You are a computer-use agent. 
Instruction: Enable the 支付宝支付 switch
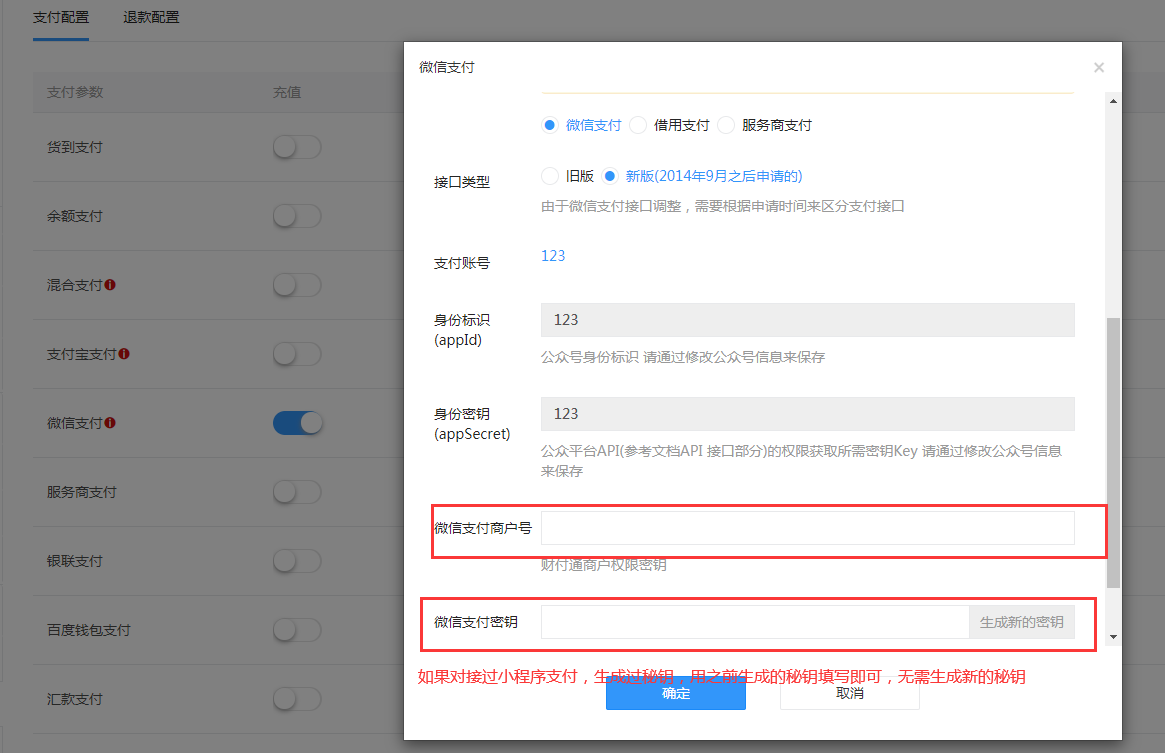[x=297, y=354]
